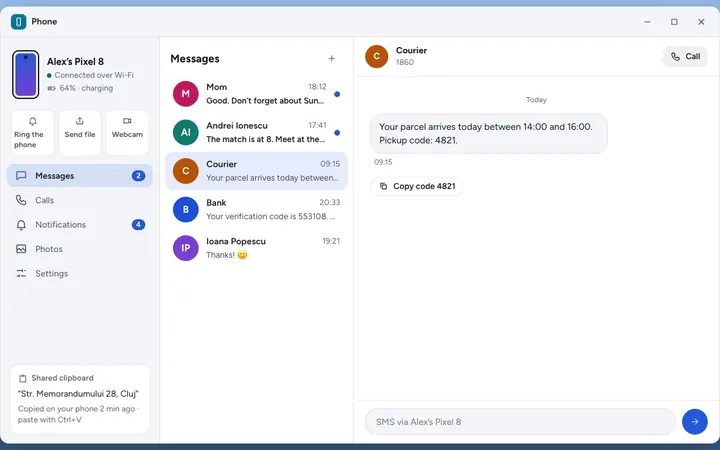This screenshot has width=720, height=450.
Task: Open the Andrei Ionescu conversation
Action: click(256, 133)
